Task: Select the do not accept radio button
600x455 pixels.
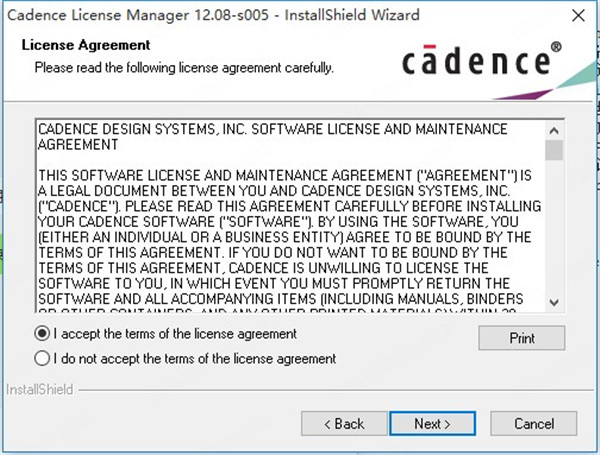Action: point(42,359)
